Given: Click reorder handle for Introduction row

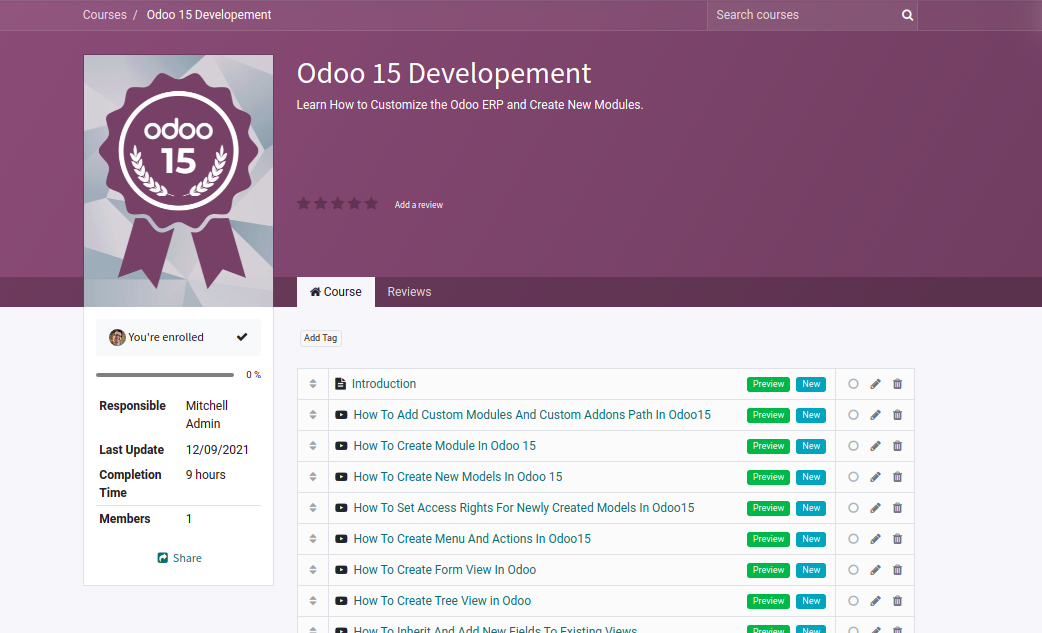Looking at the screenshot, I should click(x=313, y=384).
